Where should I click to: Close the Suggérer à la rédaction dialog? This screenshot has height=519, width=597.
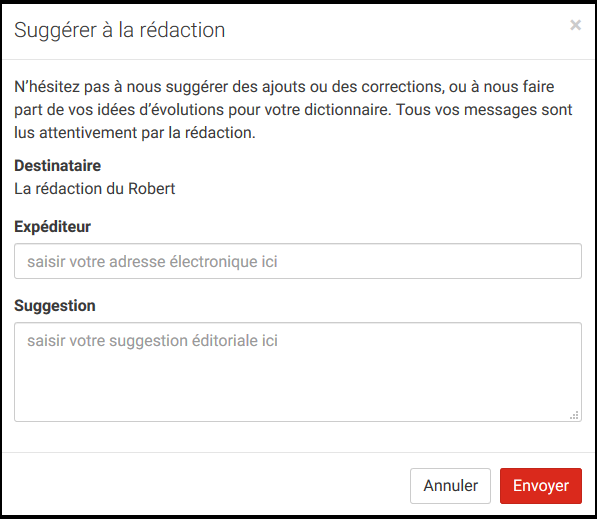coord(575,25)
